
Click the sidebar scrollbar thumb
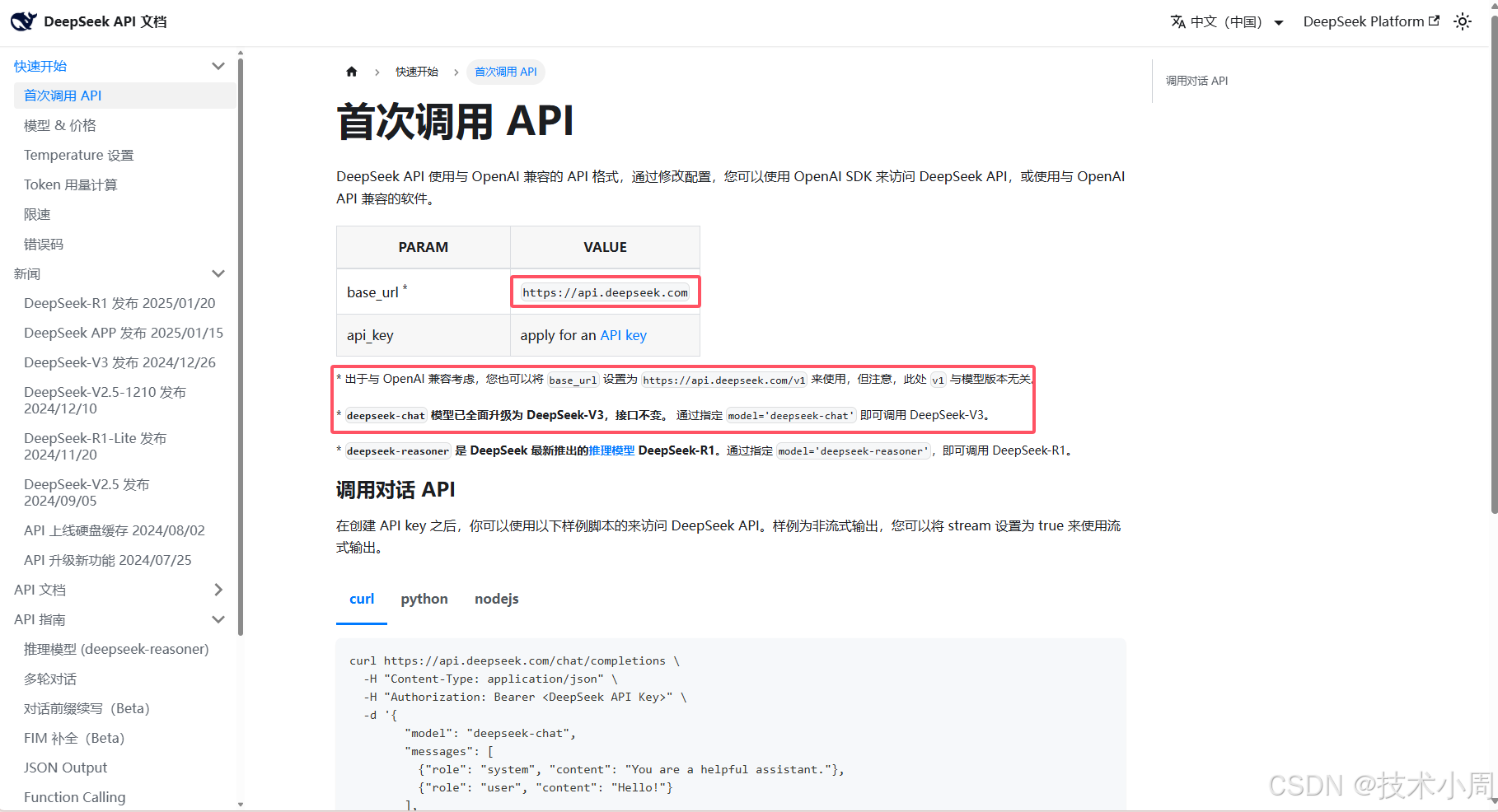click(x=241, y=346)
